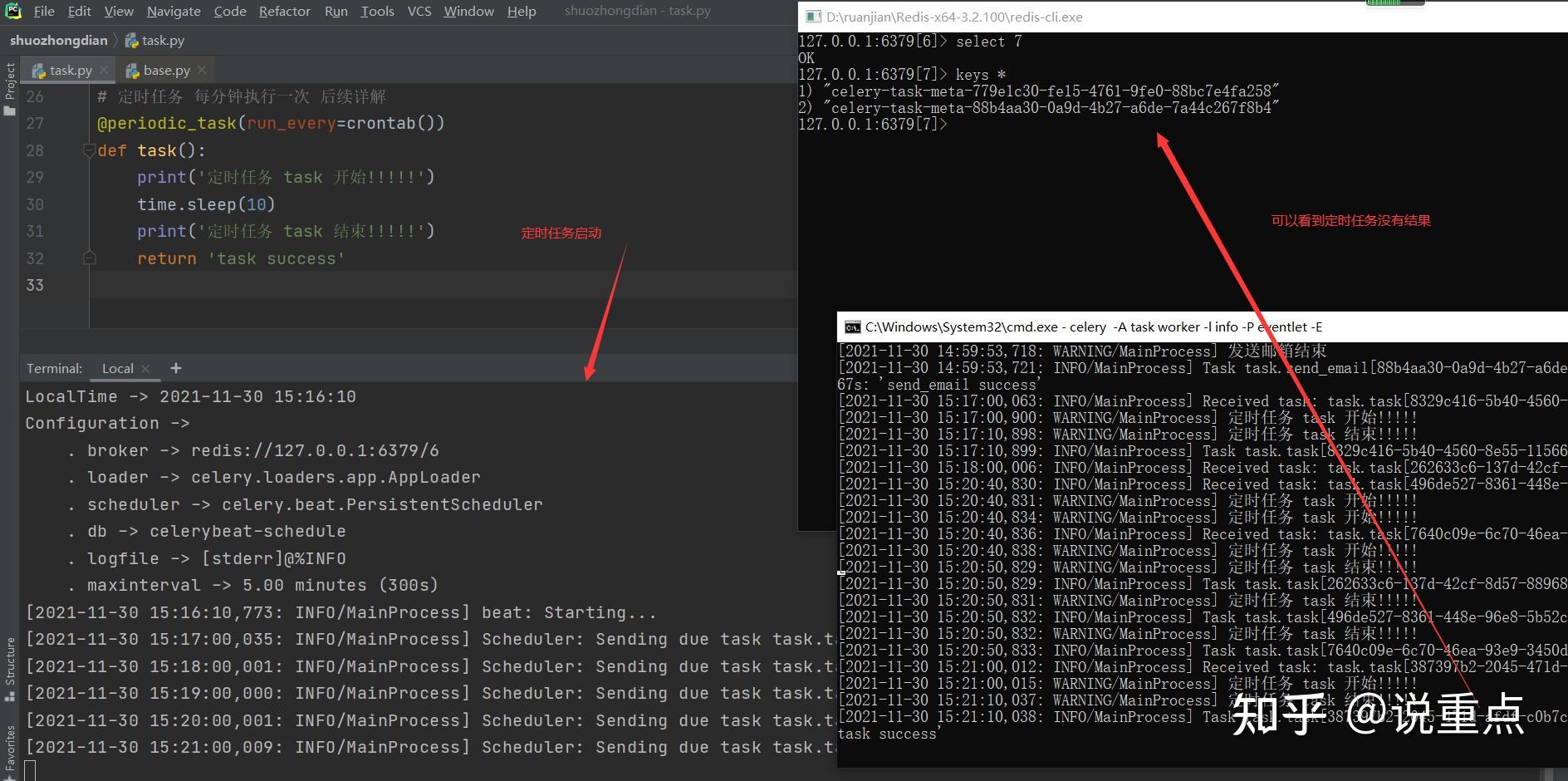Screen dimensions: 1568x781
Task: Click the Terminal panel label
Action: (x=54, y=368)
